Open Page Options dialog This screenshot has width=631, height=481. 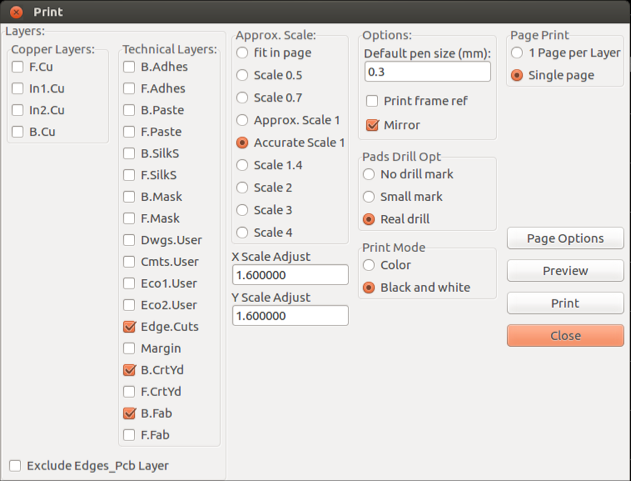click(565, 238)
